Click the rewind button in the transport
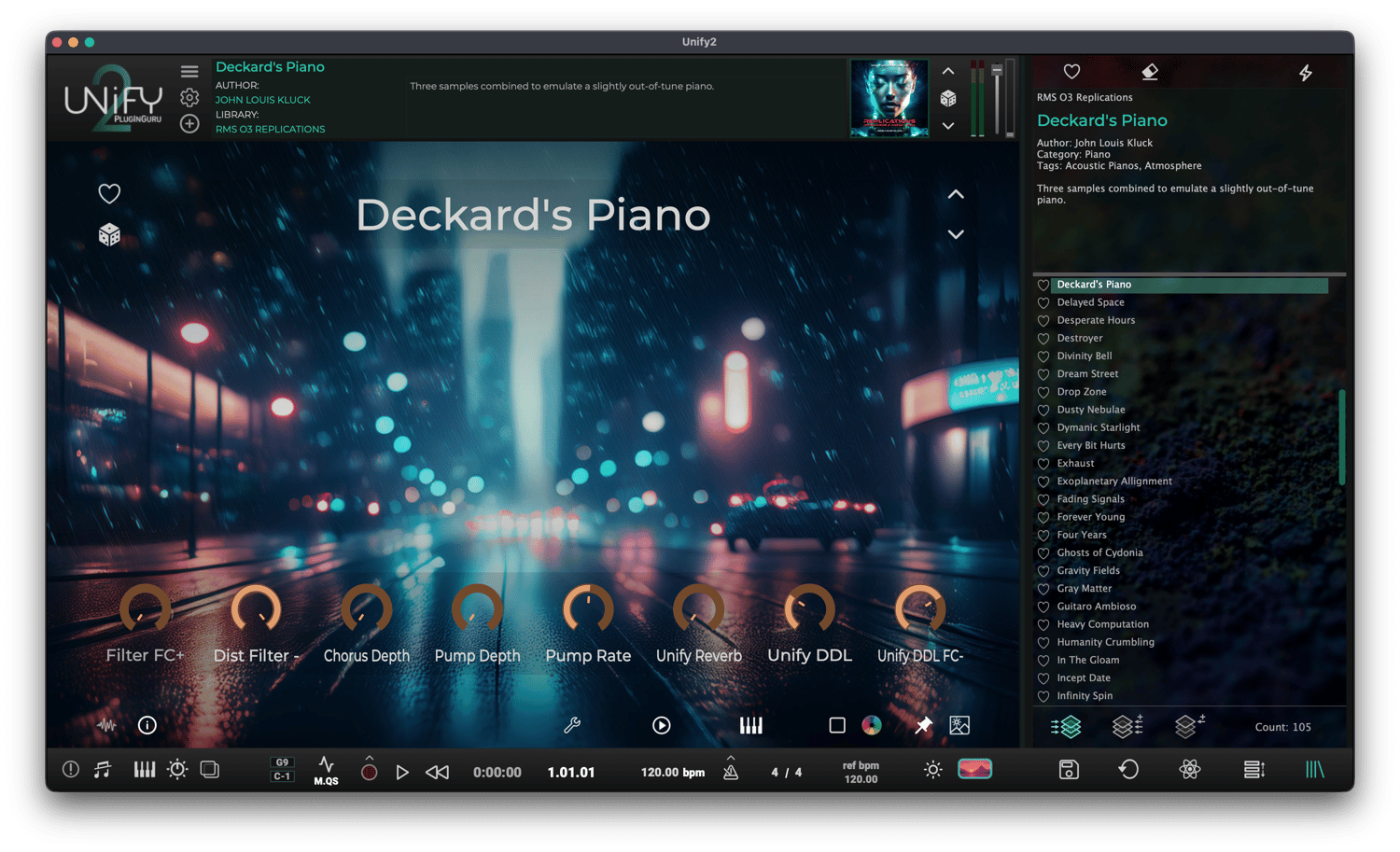This screenshot has width=1400, height=852. point(437,773)
